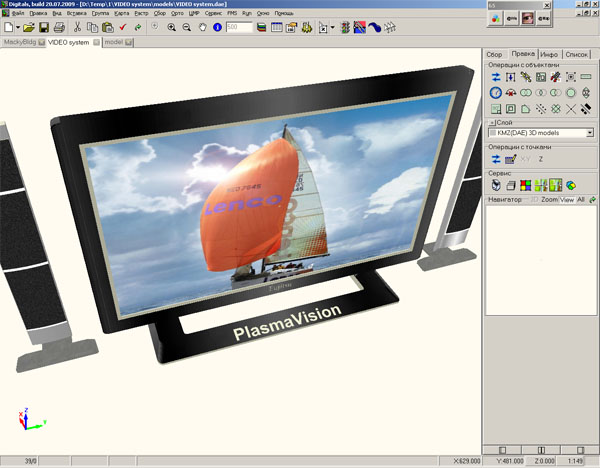Switch to the model document tab
The image size is (600, 468).
coord(114,42)
